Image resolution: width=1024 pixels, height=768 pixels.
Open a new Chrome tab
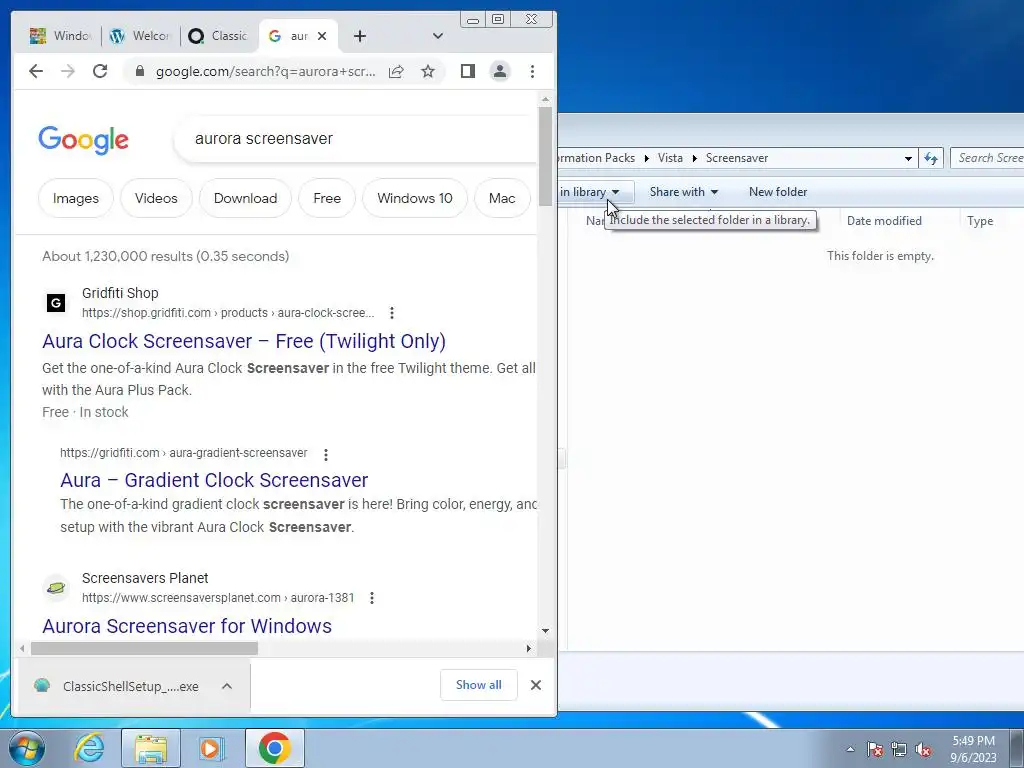(x=360, y=37)
